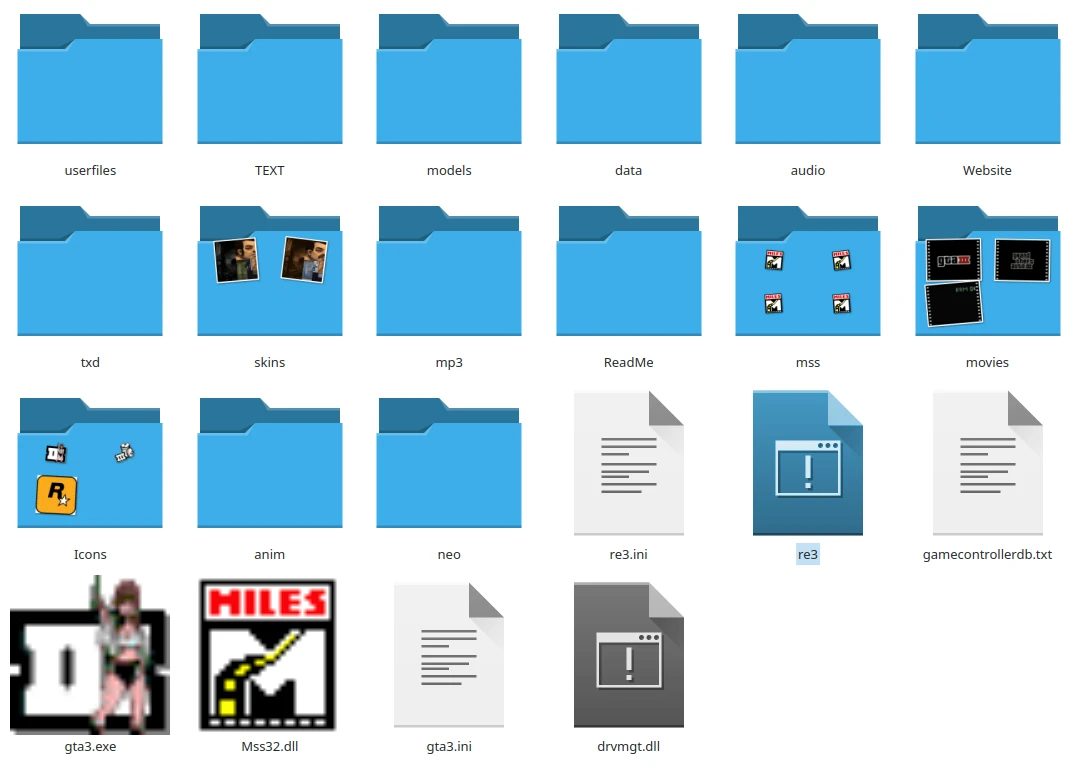This screenshot has width=1070, height=775.
Task: Select the re3.ini text file icon
Action: (628, 463)
